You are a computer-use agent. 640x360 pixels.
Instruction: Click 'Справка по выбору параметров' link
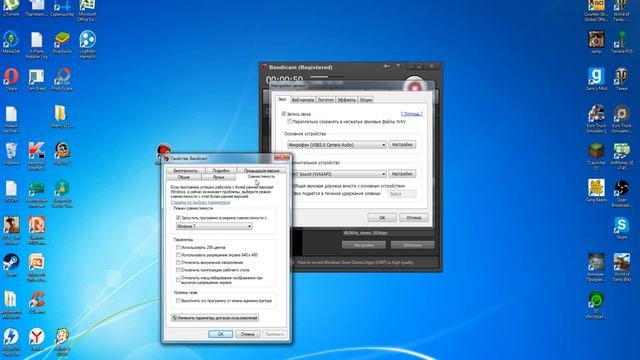[x=200, y=202]
